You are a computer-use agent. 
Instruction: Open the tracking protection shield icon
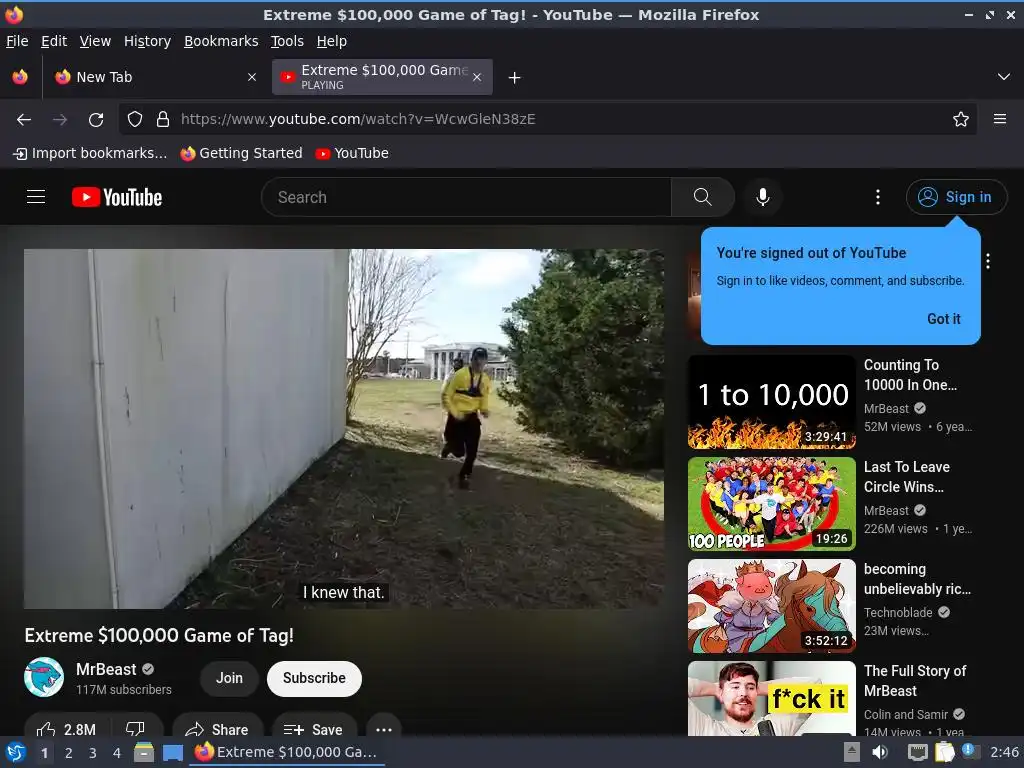tap(135, 119)
